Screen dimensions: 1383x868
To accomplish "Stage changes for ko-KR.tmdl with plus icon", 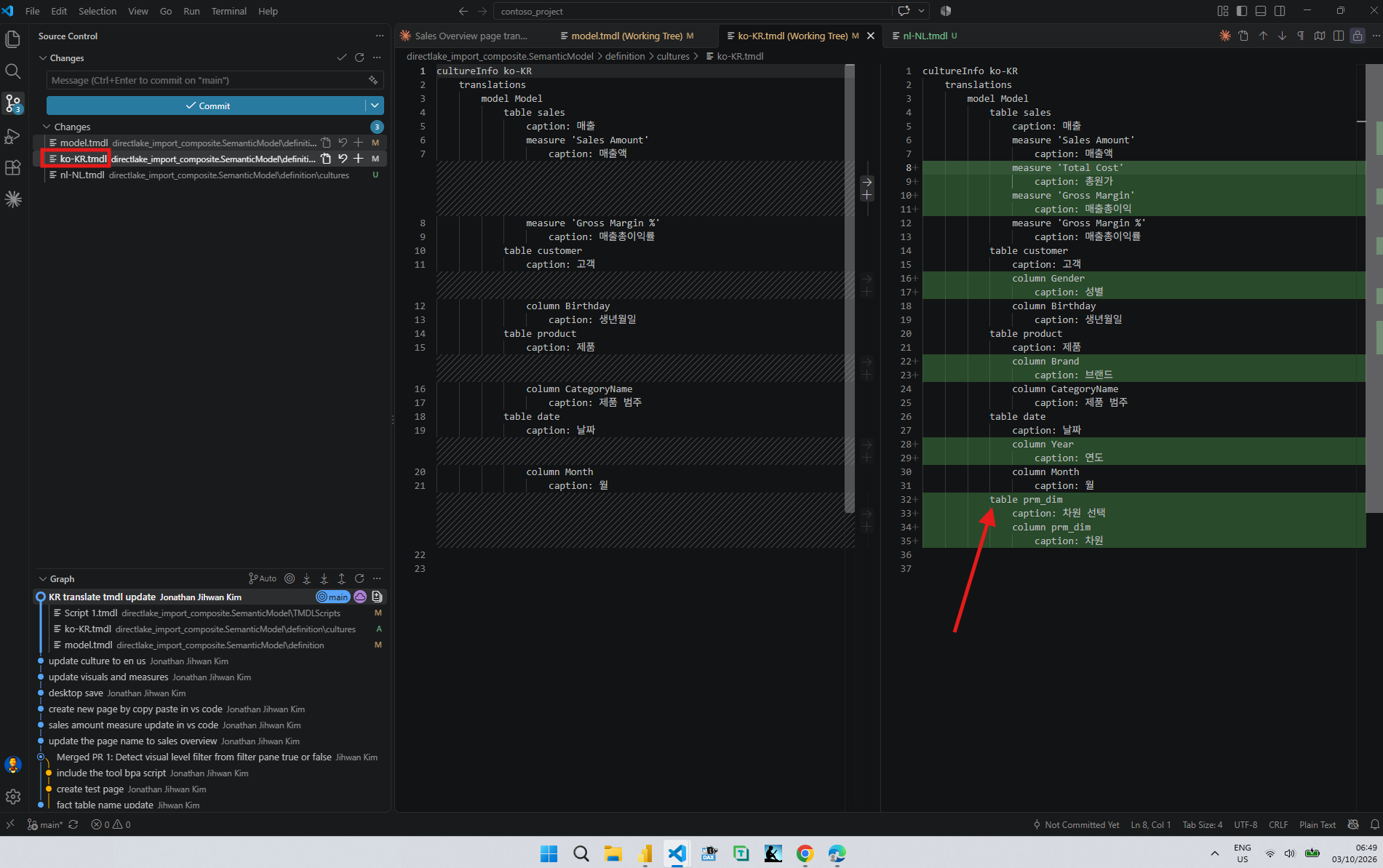I will tap(359, 159).
